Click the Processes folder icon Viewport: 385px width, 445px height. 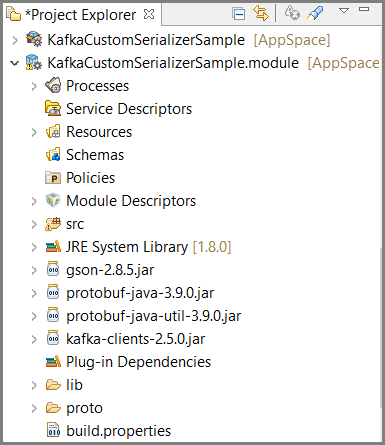coord(53,85)
